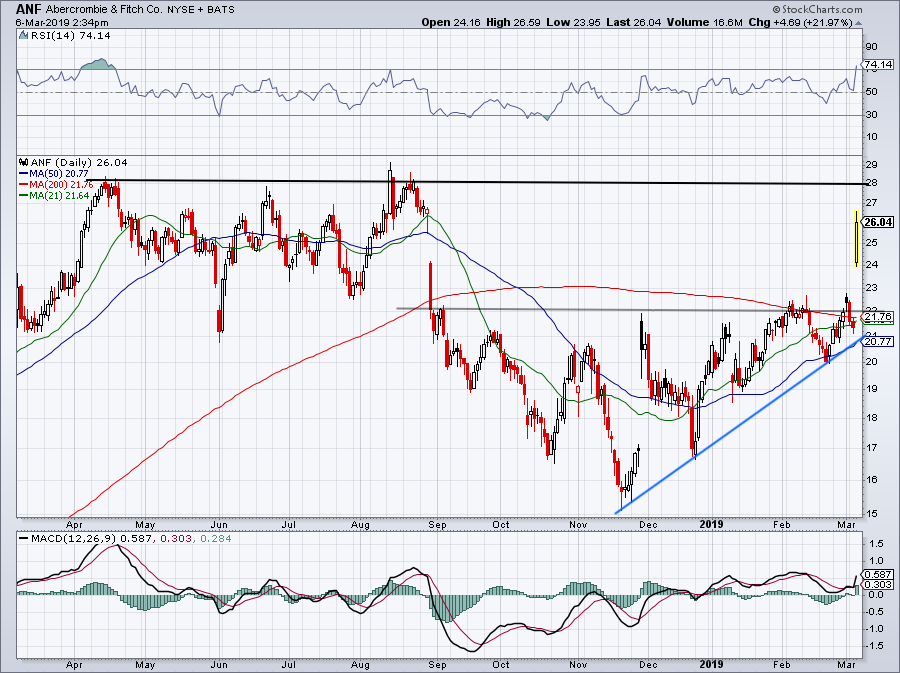
Task: Click the 30 level on the RSI axis
Action: click(871, 115)
